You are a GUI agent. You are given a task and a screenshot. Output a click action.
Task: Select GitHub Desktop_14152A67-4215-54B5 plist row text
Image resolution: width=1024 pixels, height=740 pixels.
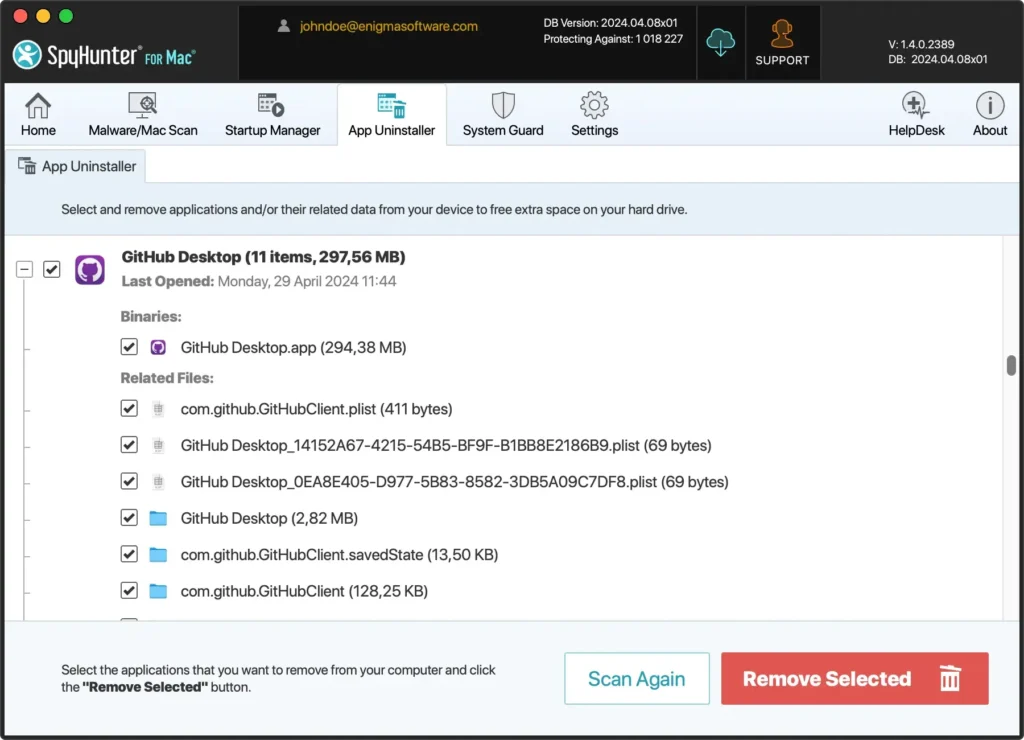point(446,445)
